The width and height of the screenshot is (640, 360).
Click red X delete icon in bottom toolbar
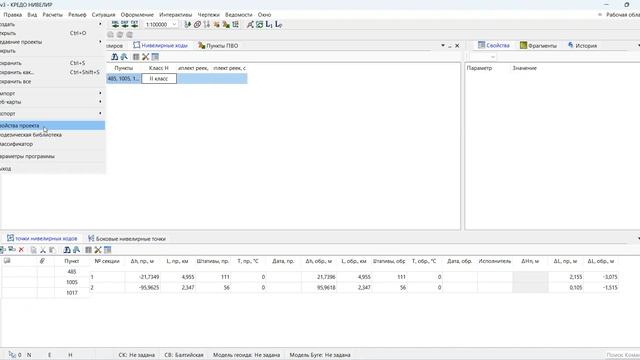coord(21,250)
